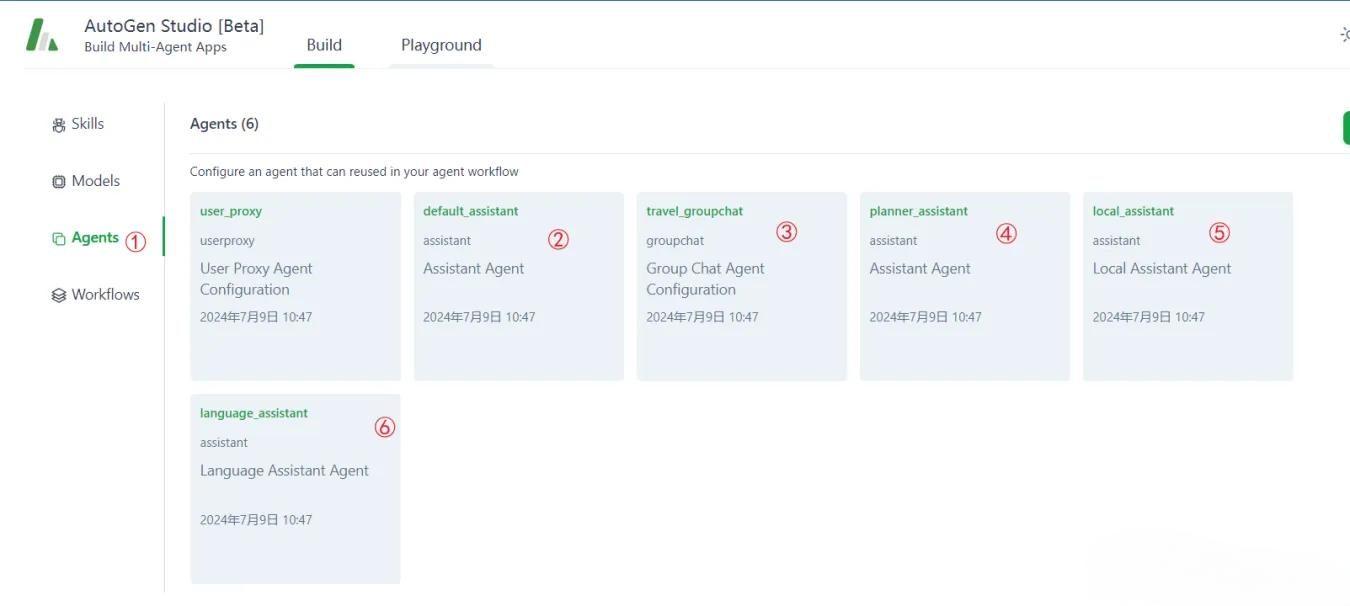Open the travel_groupchat agent card
The height and width of the screenshot is (606, 1350).
(x=742, y=286)
